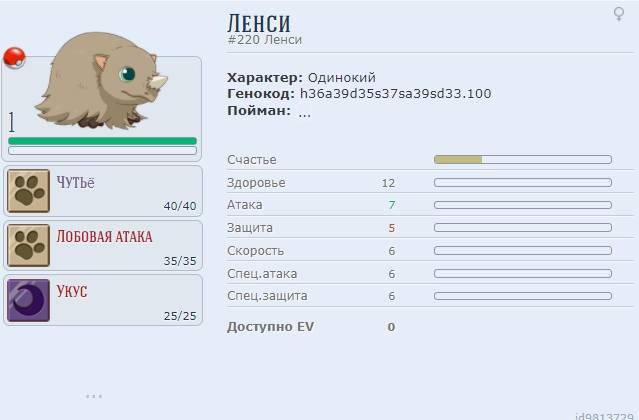Click the '25/25' PP of Укус
Viewport: 639px width, 420px height.
(x=180, y=316)
